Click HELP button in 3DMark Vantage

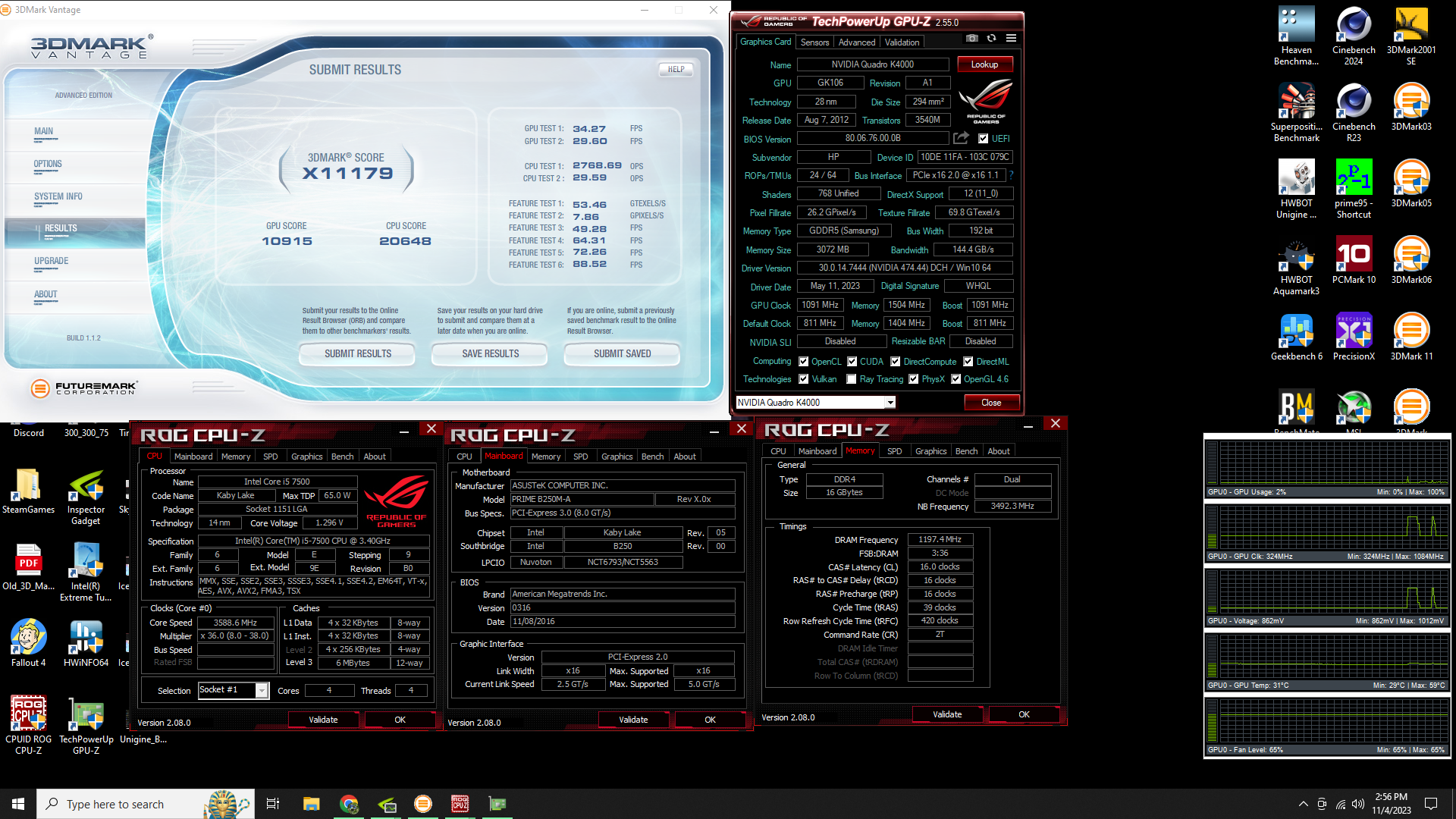[676, 69]
